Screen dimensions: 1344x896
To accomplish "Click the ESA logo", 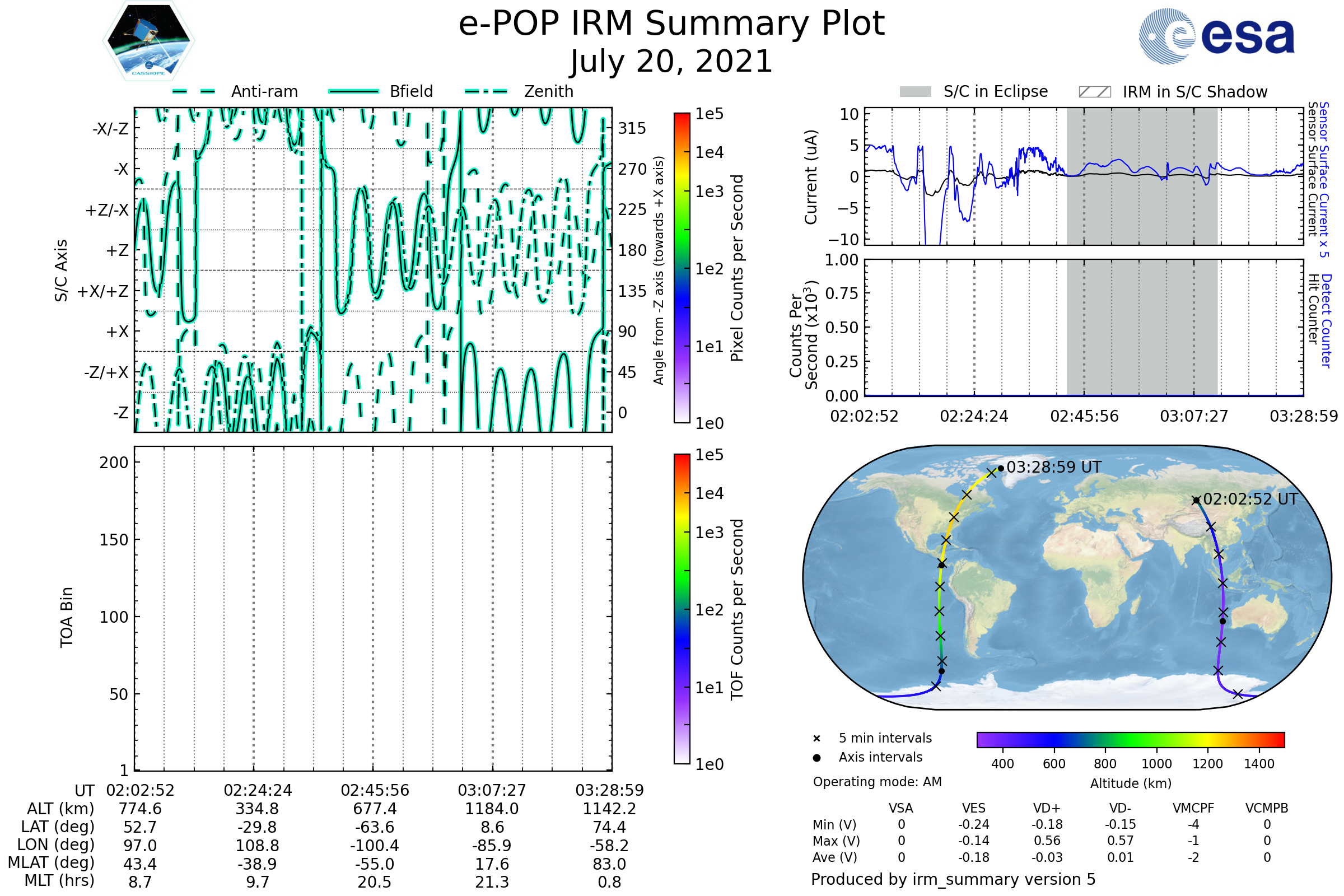I will coord(1217,35).
